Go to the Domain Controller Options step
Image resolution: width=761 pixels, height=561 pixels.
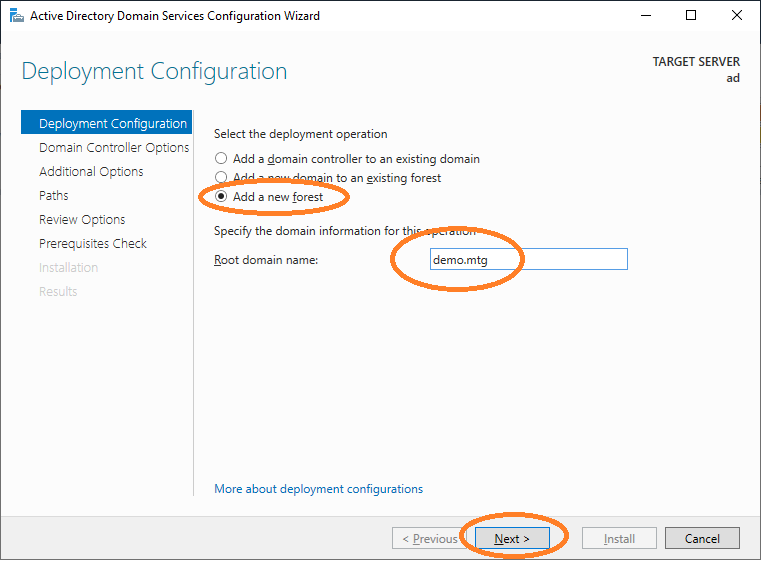[113, 148]
